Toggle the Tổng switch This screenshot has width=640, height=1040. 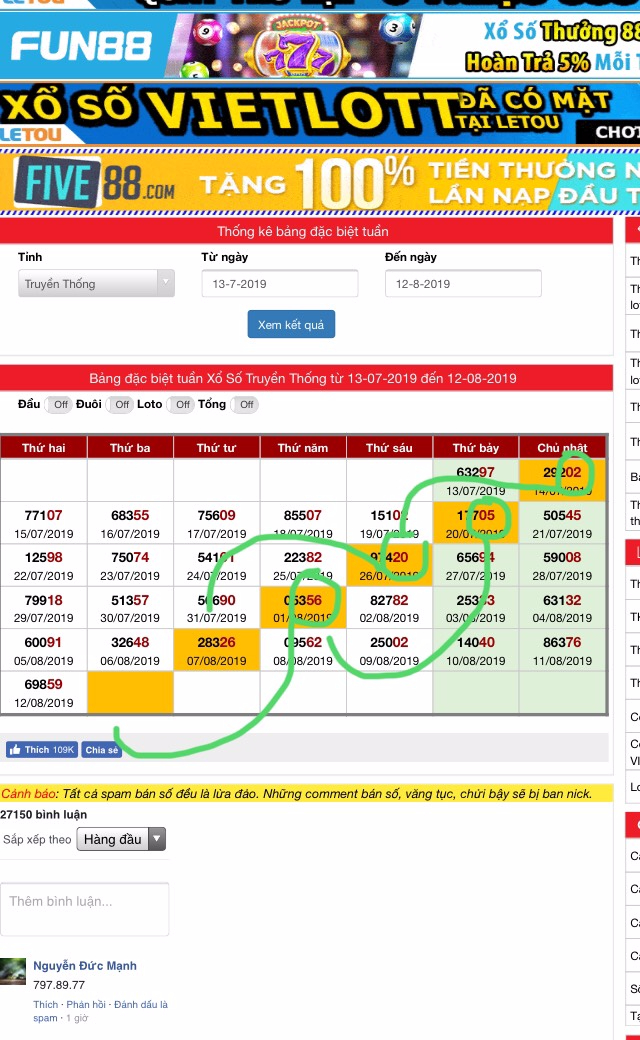[245, 405]
